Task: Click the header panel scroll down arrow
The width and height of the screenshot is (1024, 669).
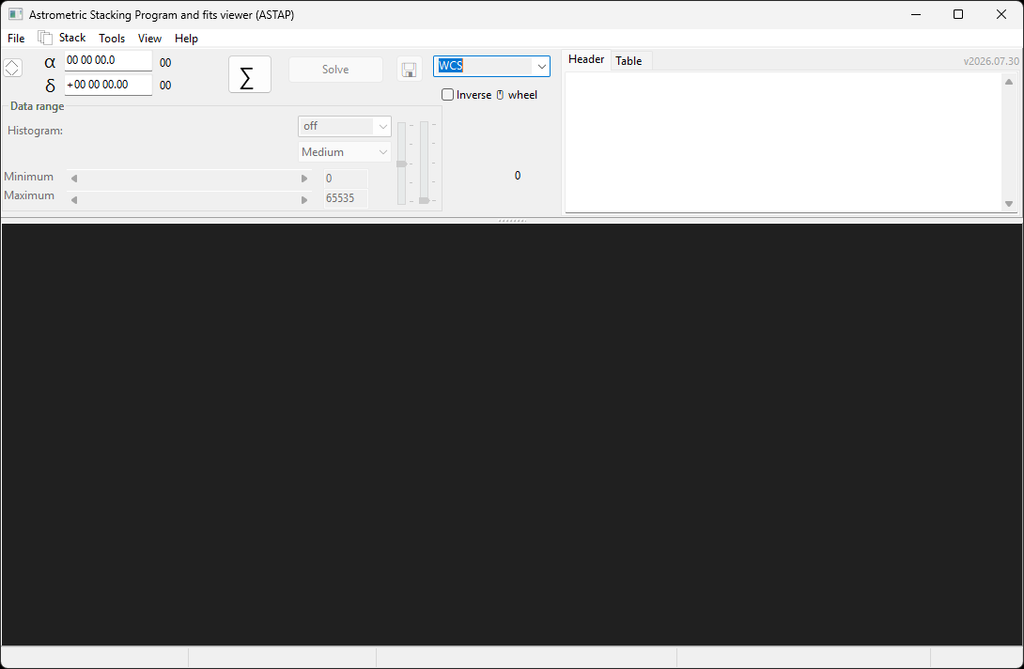Action: (1009, 204)
